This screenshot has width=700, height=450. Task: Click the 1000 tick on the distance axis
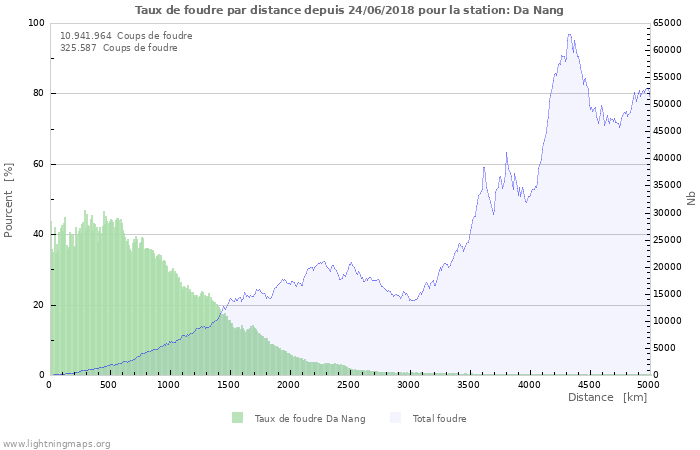(169, 384)
